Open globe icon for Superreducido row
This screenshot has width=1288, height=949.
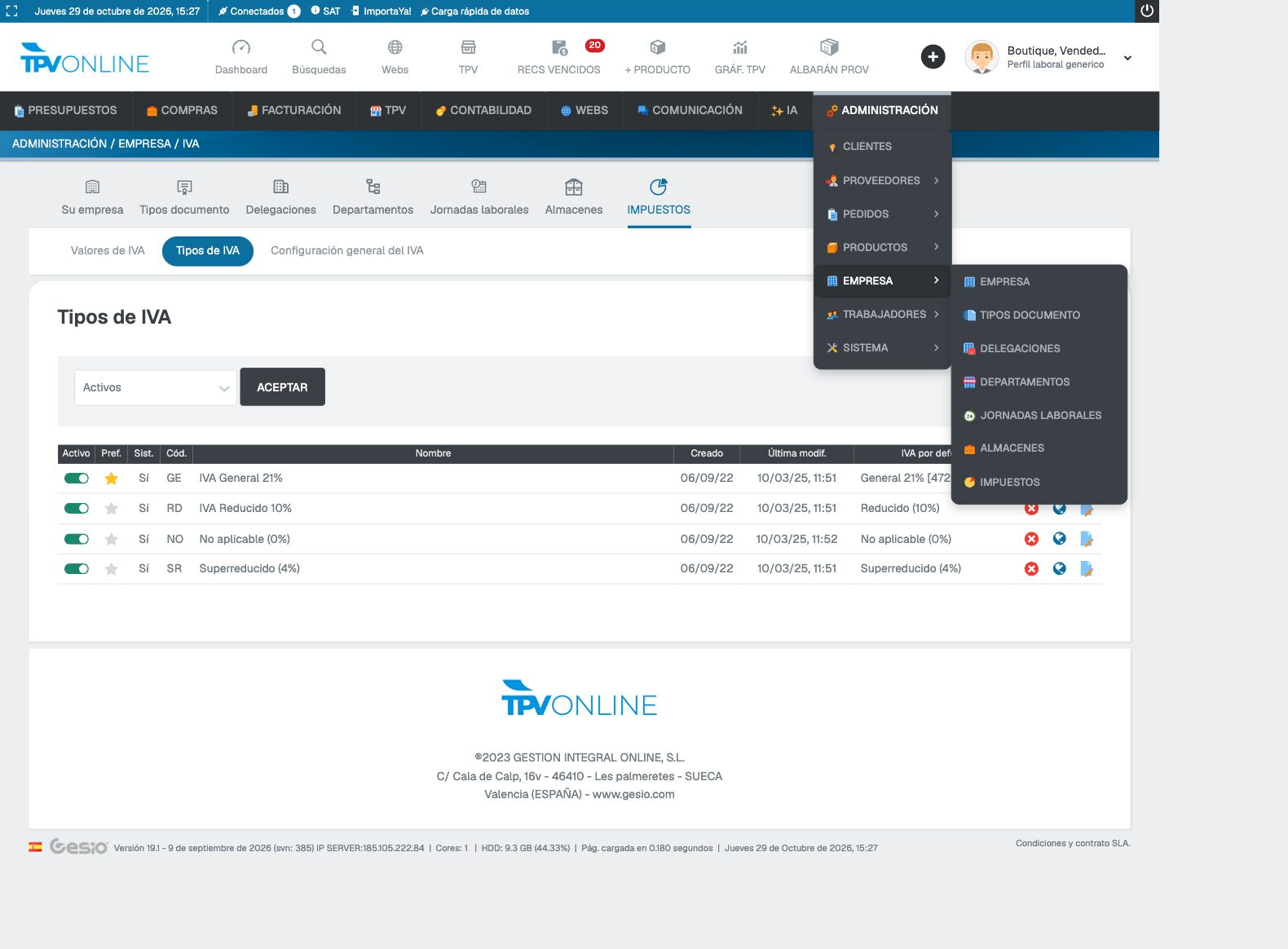click(x=1059, y=568)
